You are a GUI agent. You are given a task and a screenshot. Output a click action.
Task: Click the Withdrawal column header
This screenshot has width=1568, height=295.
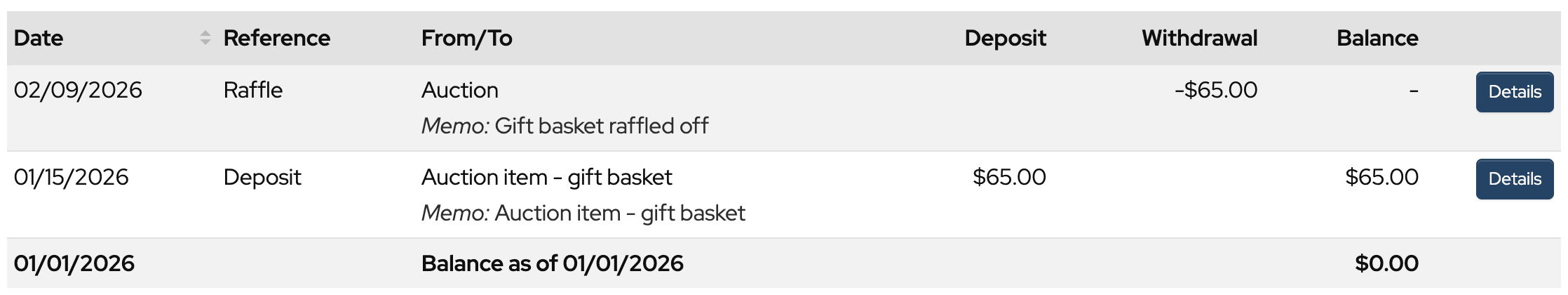point(1198,38)
